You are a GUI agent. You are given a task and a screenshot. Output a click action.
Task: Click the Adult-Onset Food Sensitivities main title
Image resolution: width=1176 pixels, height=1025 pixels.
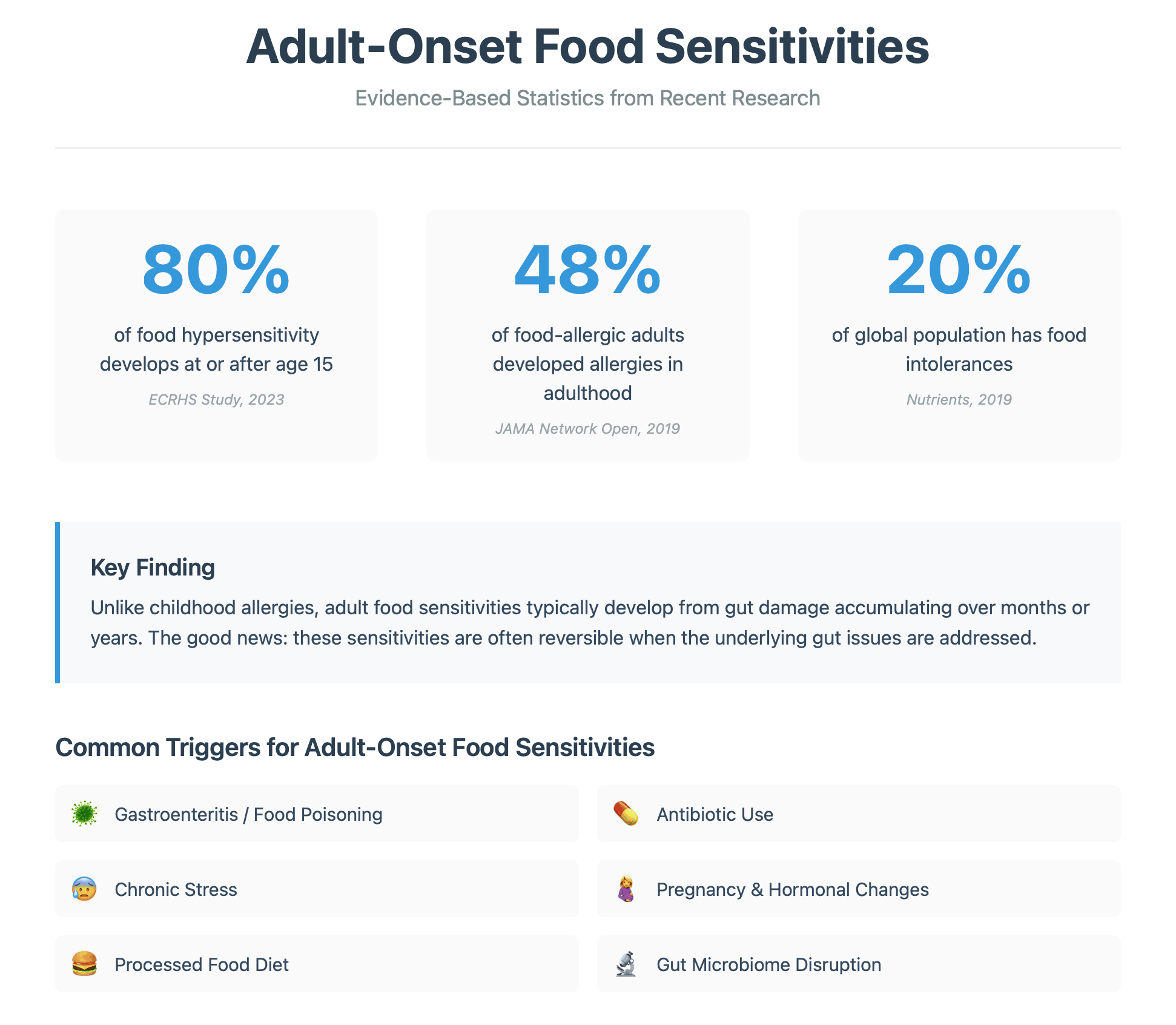coord(587,47)
